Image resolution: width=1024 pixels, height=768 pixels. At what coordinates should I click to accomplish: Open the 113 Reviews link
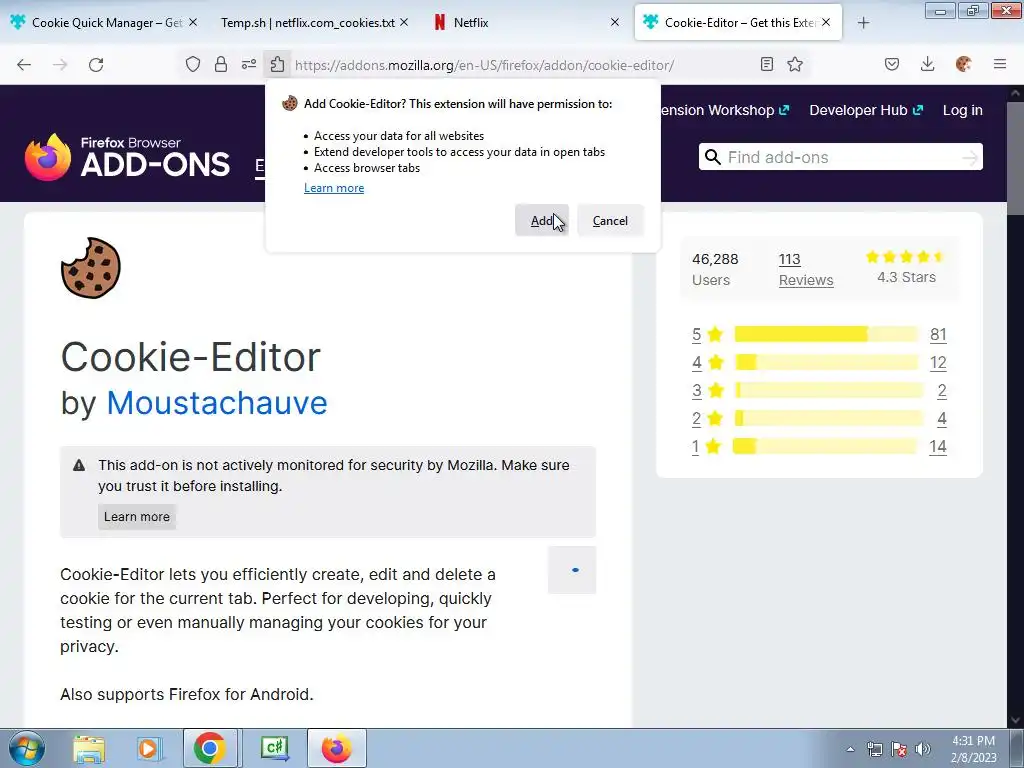[806, 270]
